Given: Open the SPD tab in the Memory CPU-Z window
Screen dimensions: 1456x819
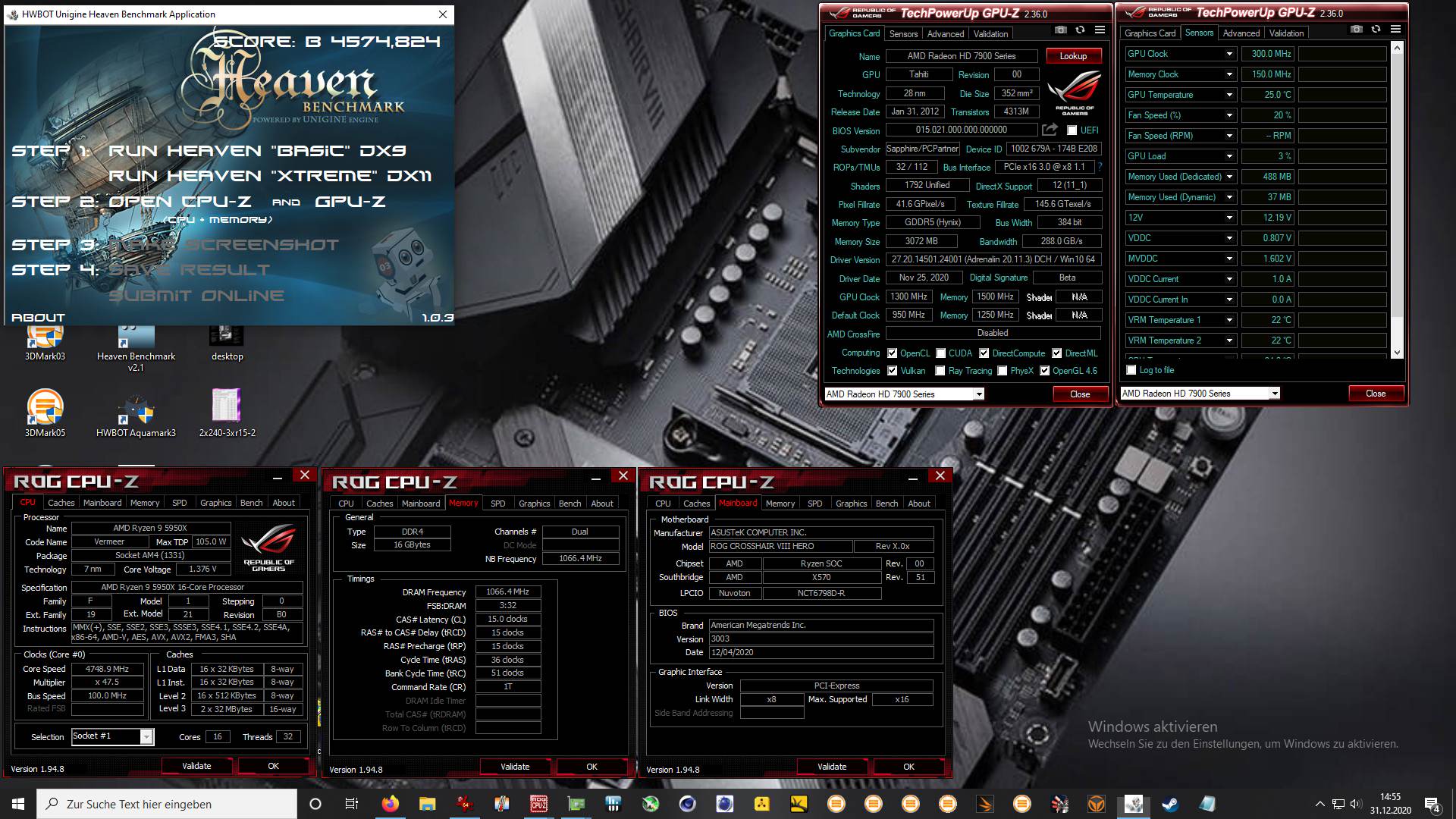Looking at the screenshot, I should (498, 504).
